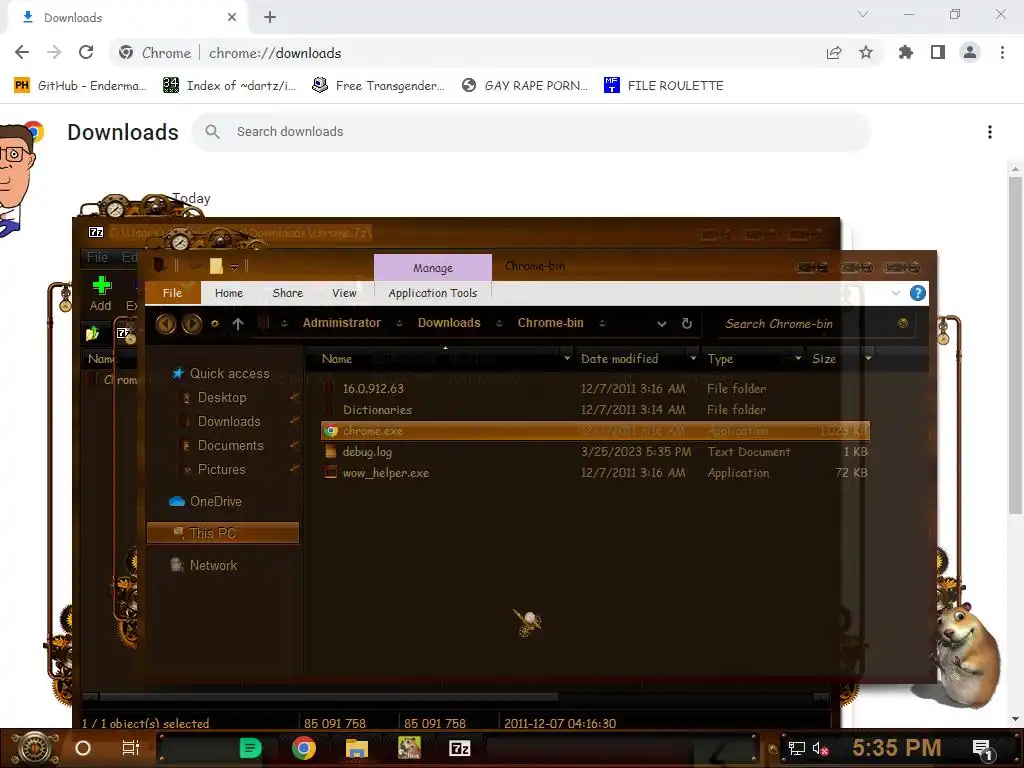Switch to the Home ribbon tab

[x=229, y=293]
